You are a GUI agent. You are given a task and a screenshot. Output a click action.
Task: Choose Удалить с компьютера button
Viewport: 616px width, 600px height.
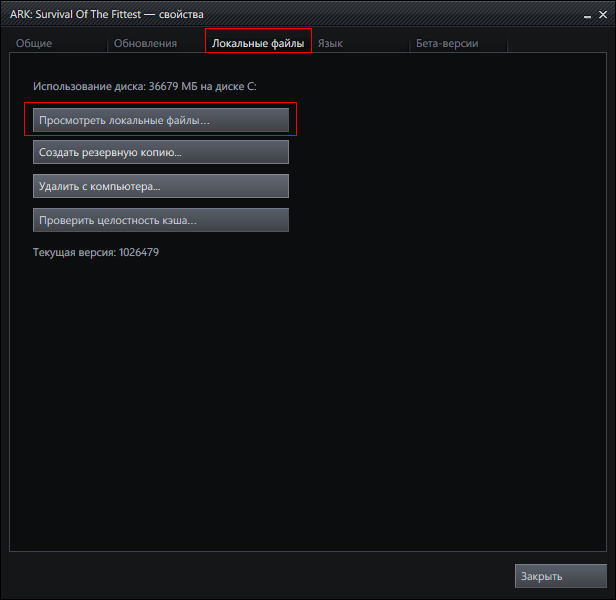[161, 186]
